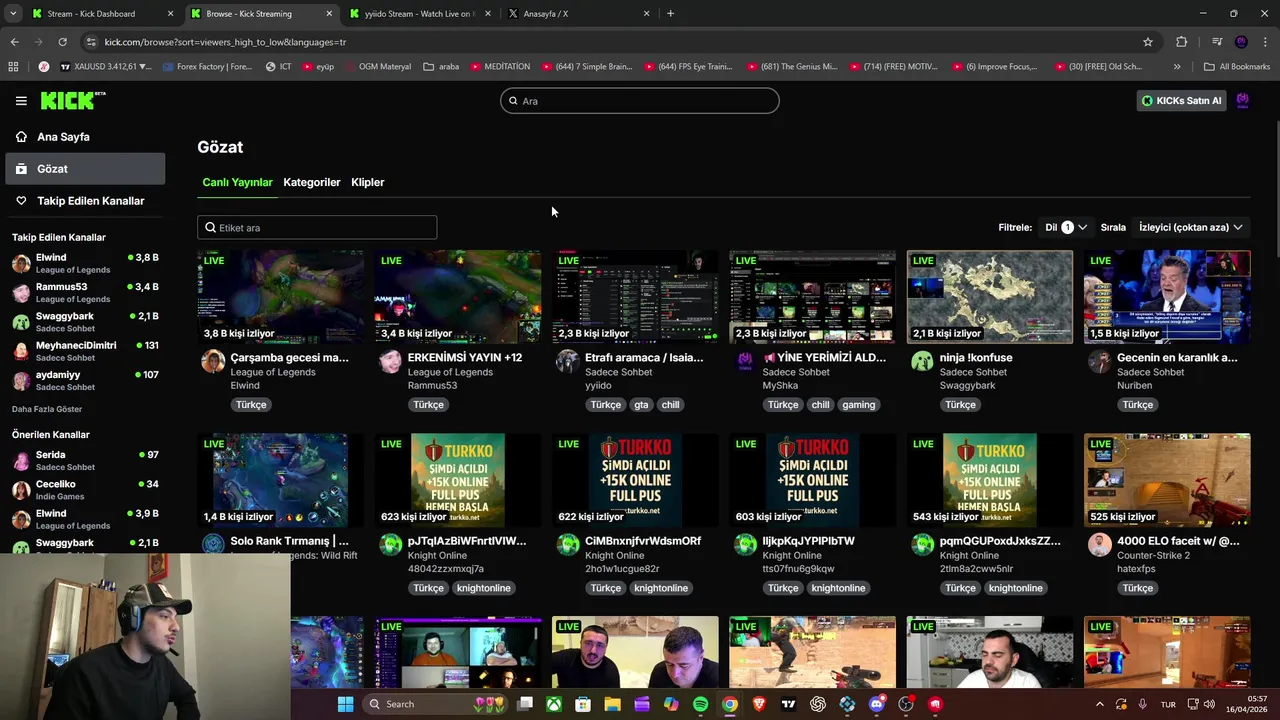The image size is (1280, 720).
Task: Select Elwind in Takip Edilen Kanallar list
Action: 85,264
